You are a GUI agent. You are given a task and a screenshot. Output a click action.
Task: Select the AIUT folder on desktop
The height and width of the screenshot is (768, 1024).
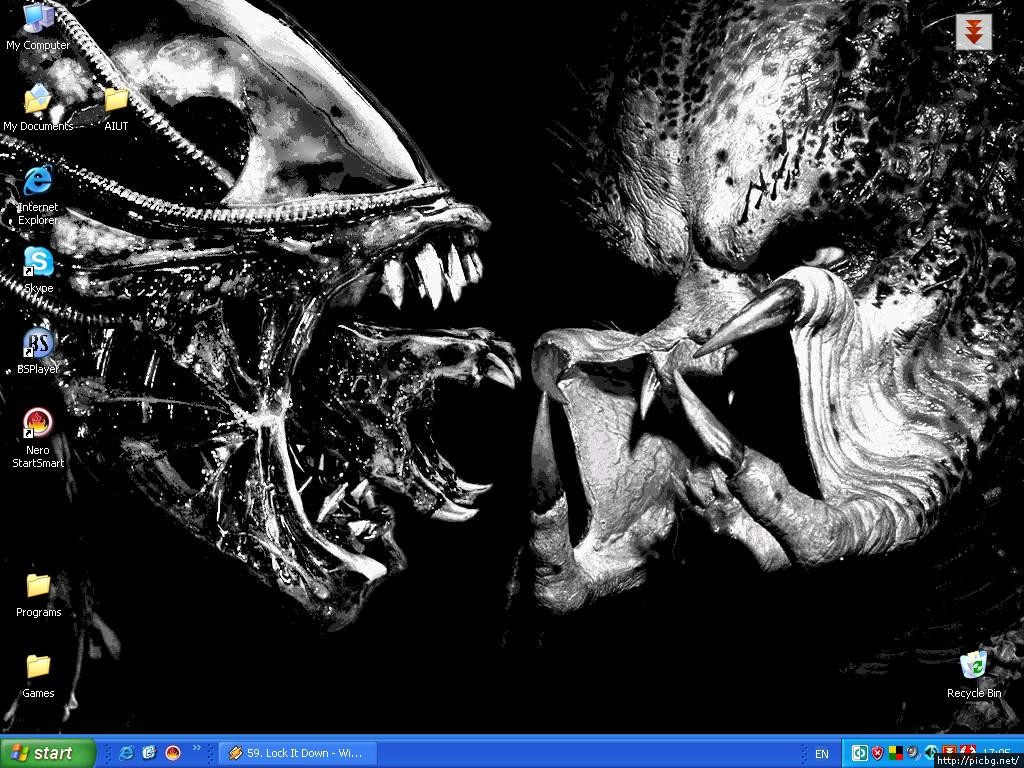click(116, 108)
